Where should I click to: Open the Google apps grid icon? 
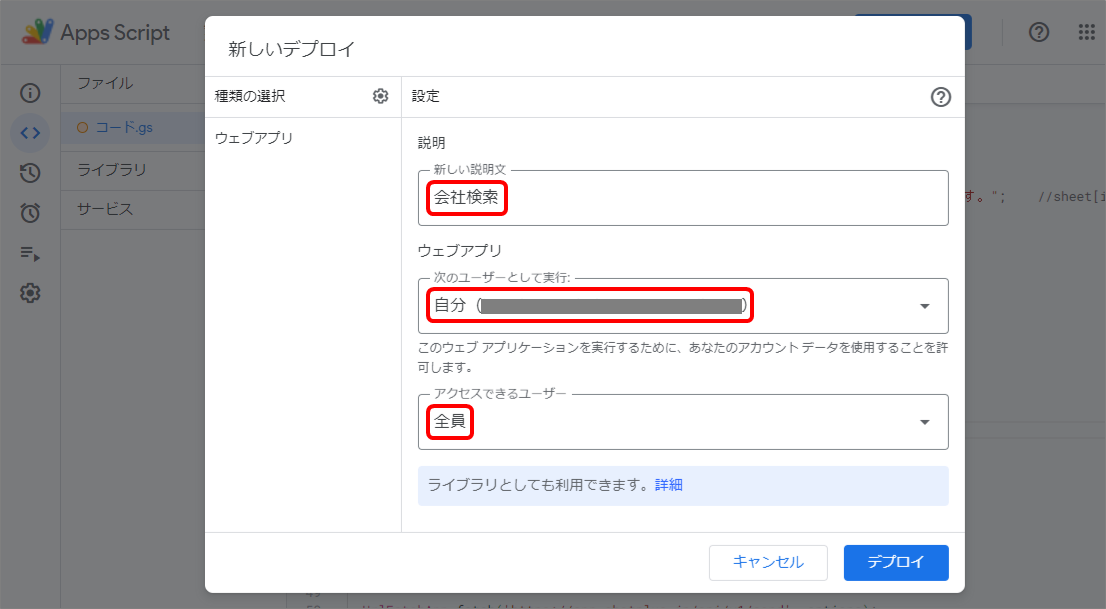click(x=1086, y=32)
